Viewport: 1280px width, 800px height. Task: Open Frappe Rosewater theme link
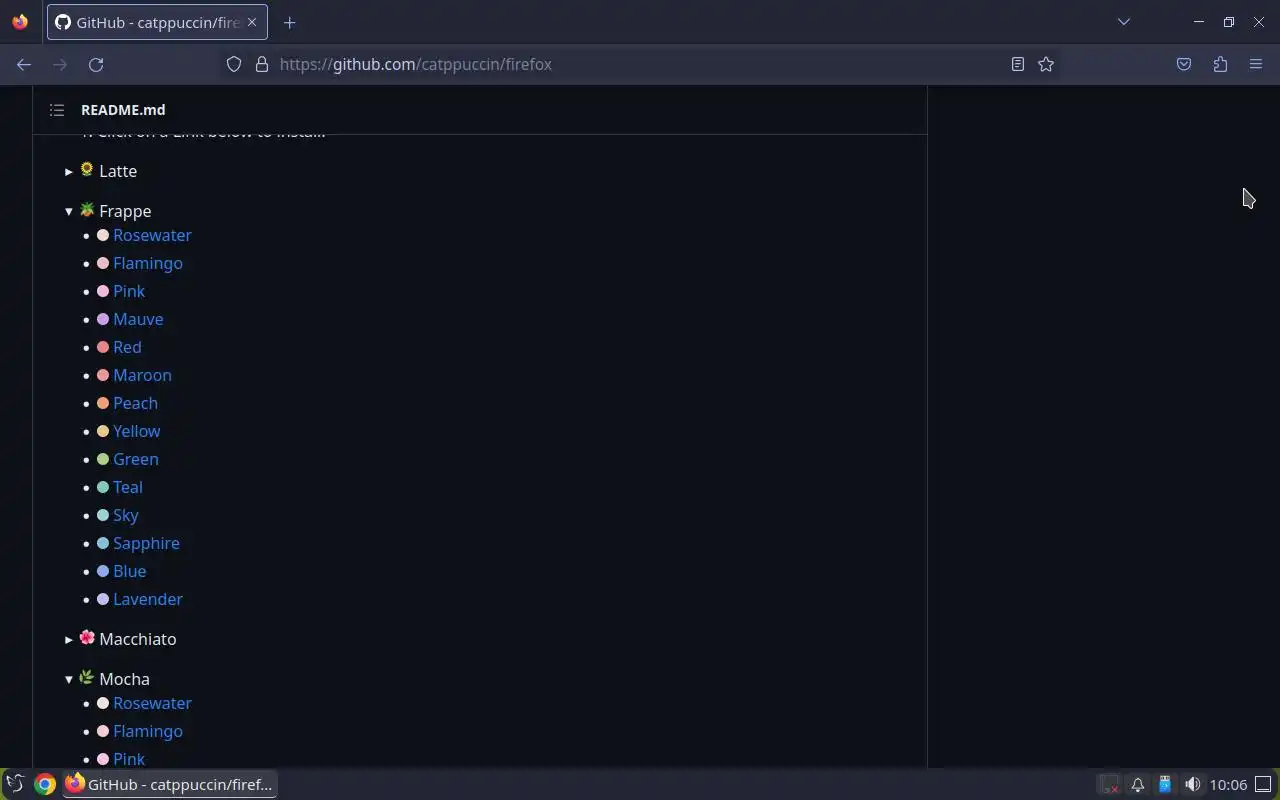152,235
